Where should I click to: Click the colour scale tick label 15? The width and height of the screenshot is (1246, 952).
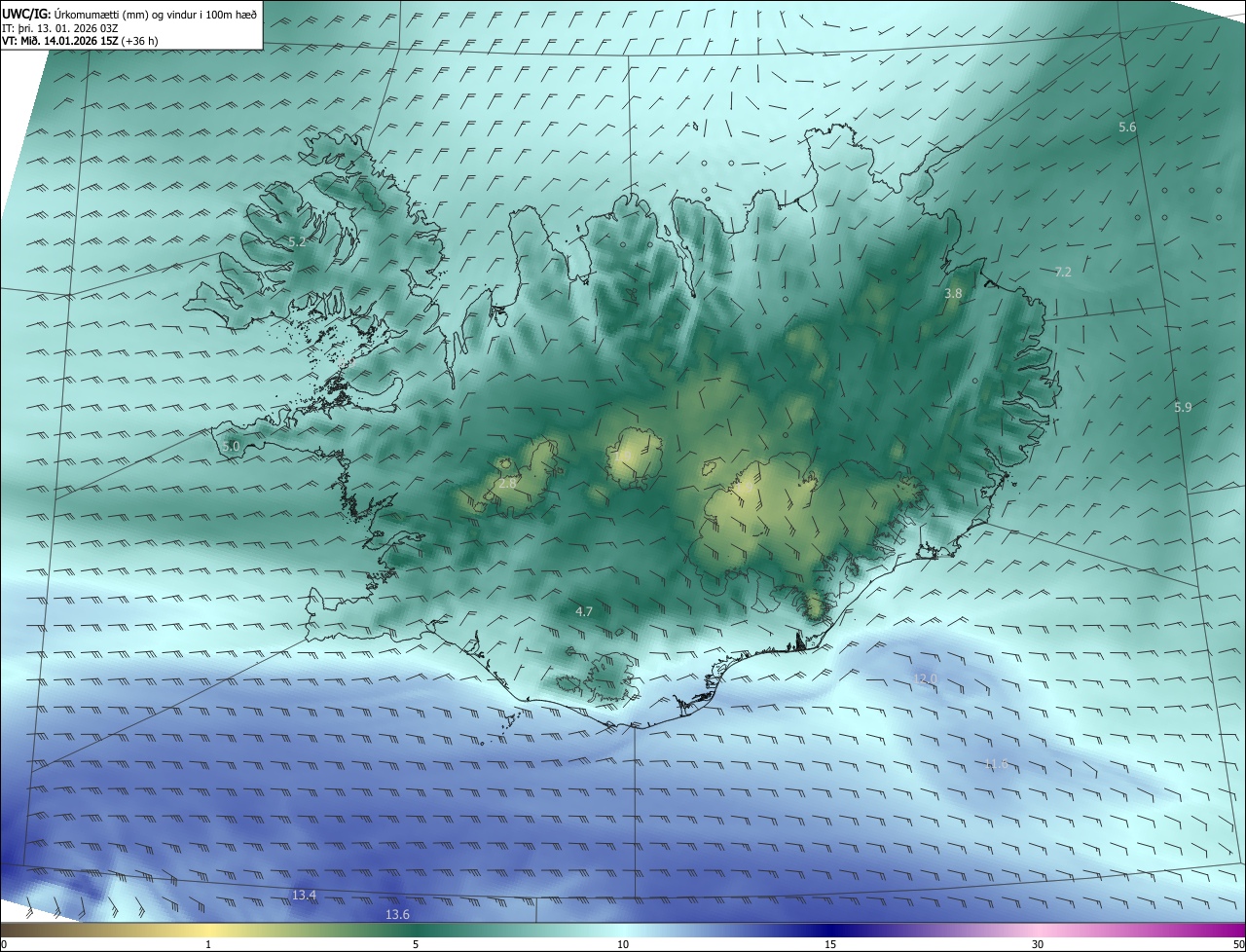(830, 945)
